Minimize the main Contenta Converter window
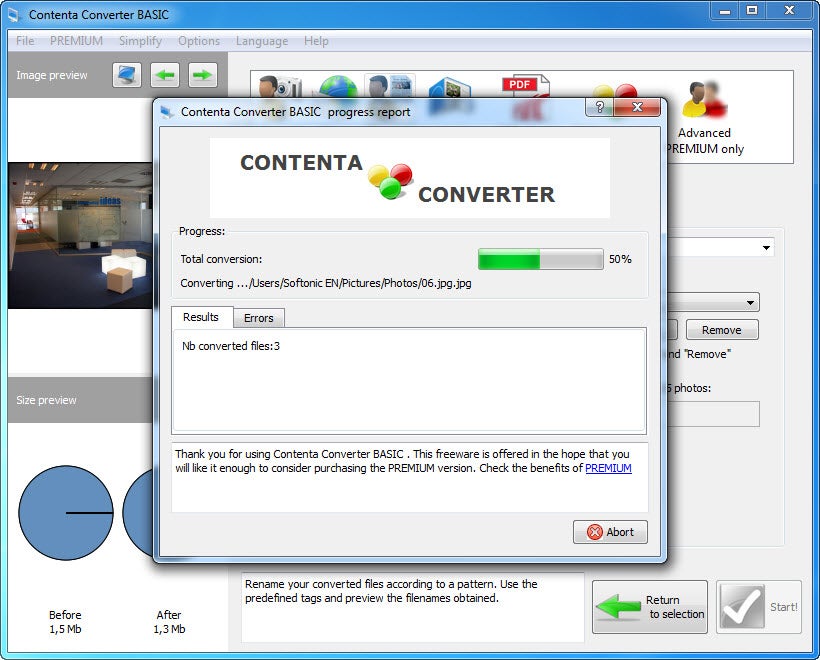Image resolution: width=820 pixels, height=660 pixels. (724, 10)
